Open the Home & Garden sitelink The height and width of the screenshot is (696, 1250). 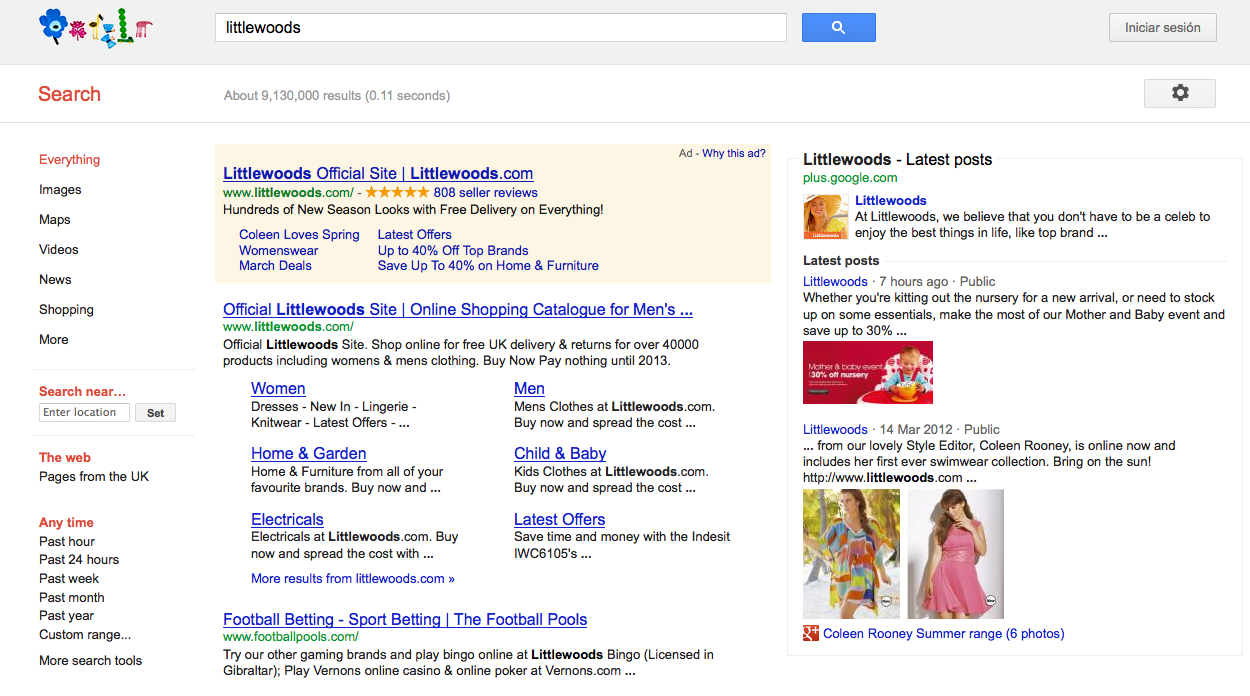pyautogui.click(x=309, y=453)
